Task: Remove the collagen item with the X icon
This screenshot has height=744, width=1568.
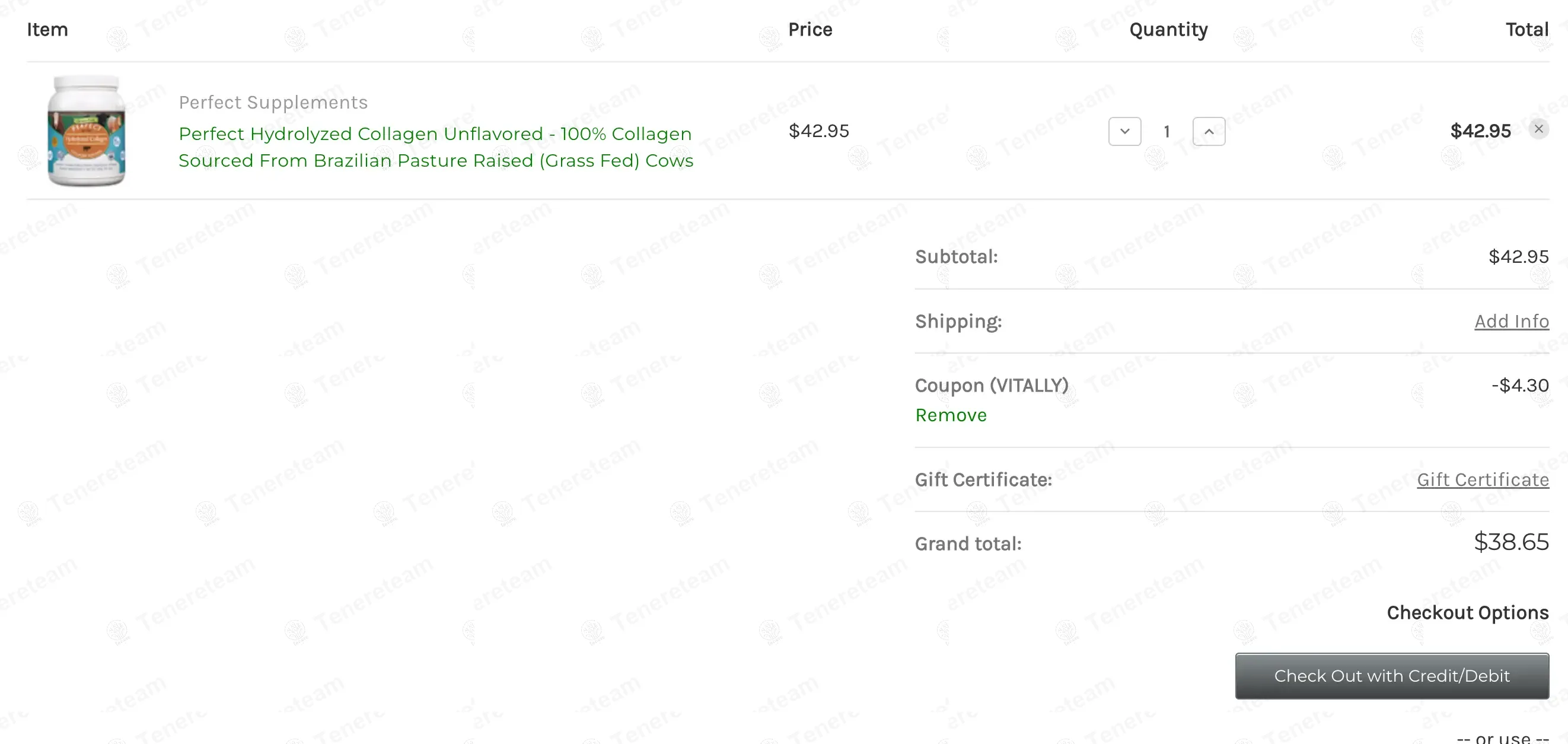Action: point(1538,129)
